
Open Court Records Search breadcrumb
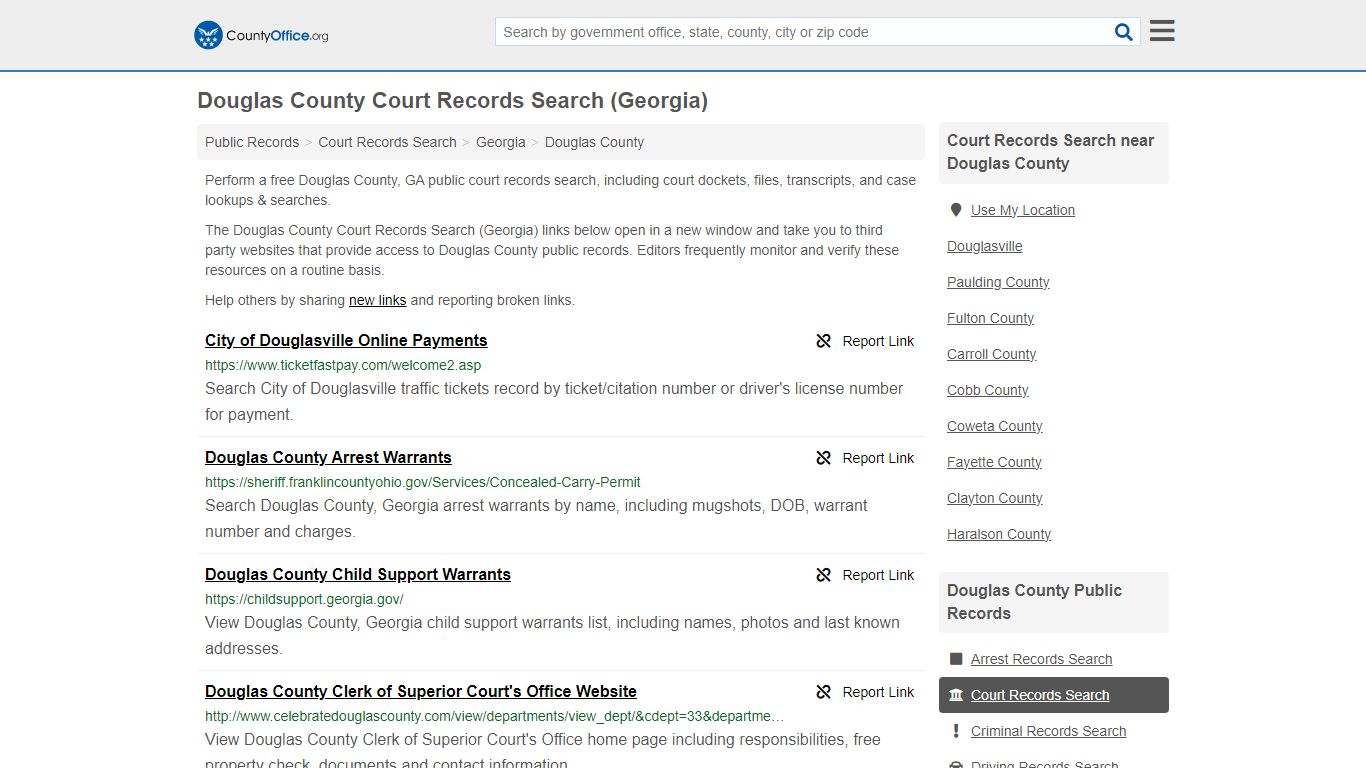387,142
